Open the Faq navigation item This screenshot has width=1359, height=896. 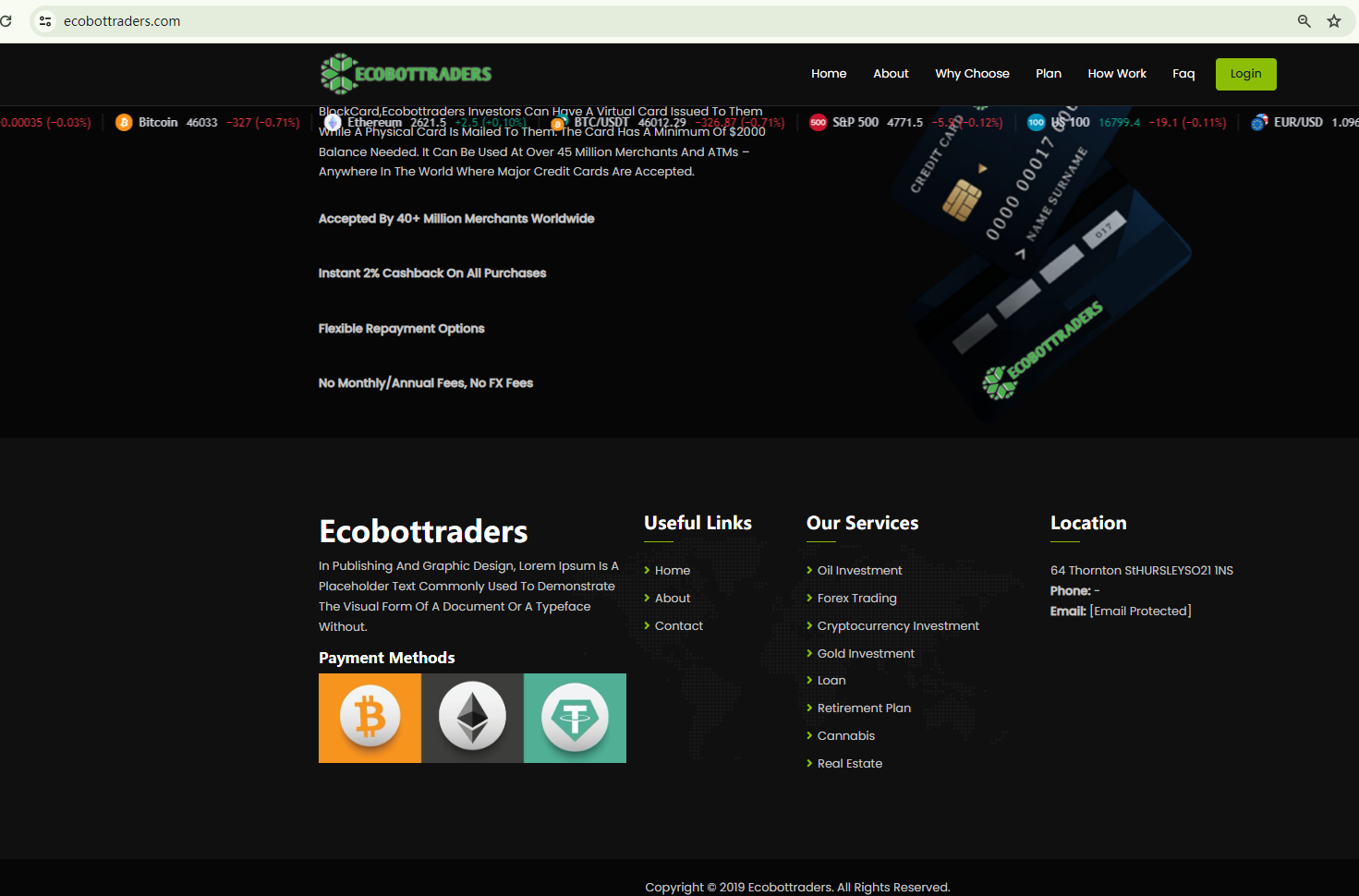(1183, 74)
